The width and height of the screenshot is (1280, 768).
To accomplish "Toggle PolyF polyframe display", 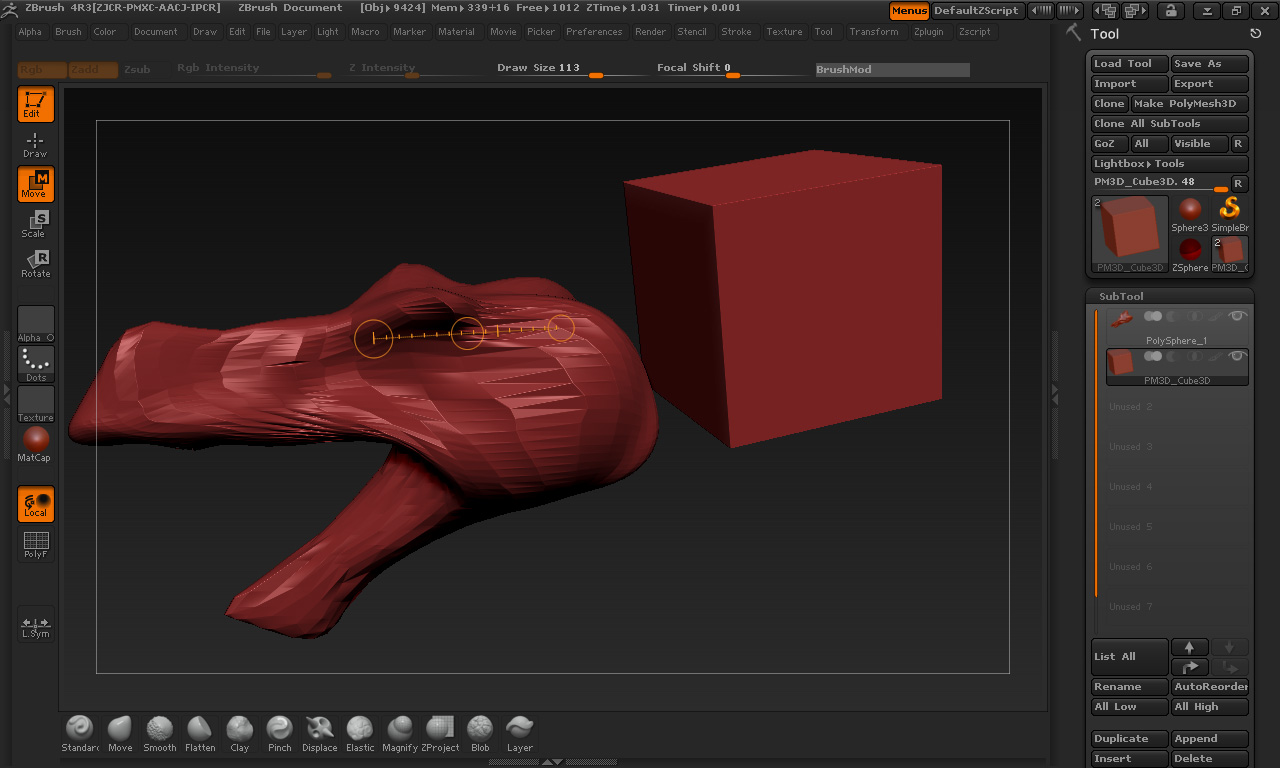I will pos(35,544).
